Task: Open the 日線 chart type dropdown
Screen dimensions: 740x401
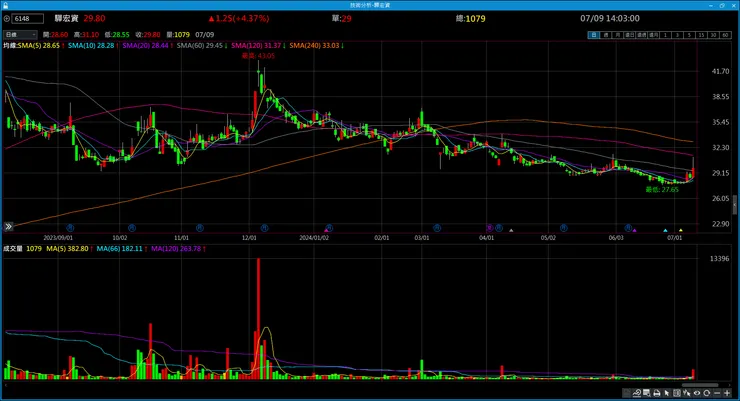Action: coord(20,35)
